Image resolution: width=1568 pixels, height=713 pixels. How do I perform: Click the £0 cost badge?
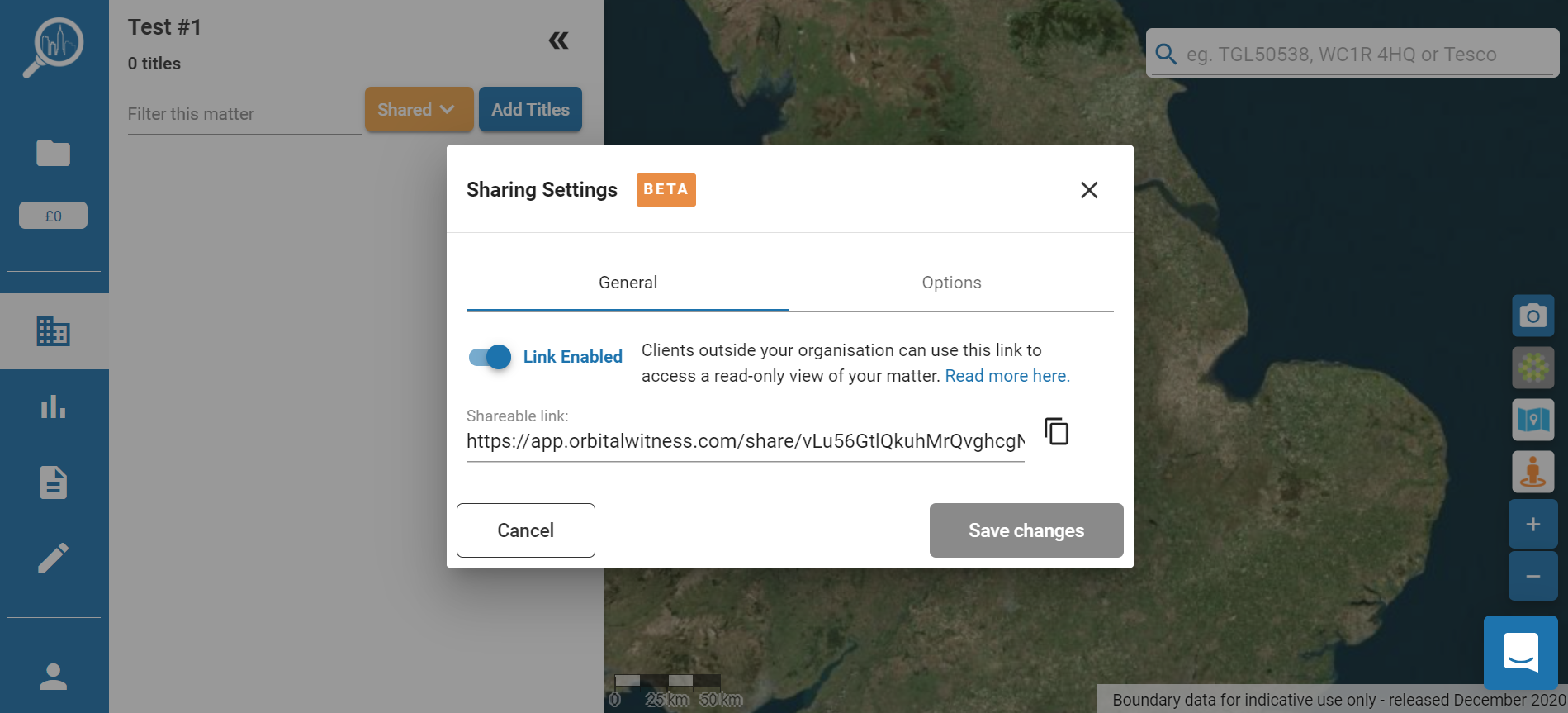pyautogui.click(x=54, y=216)
